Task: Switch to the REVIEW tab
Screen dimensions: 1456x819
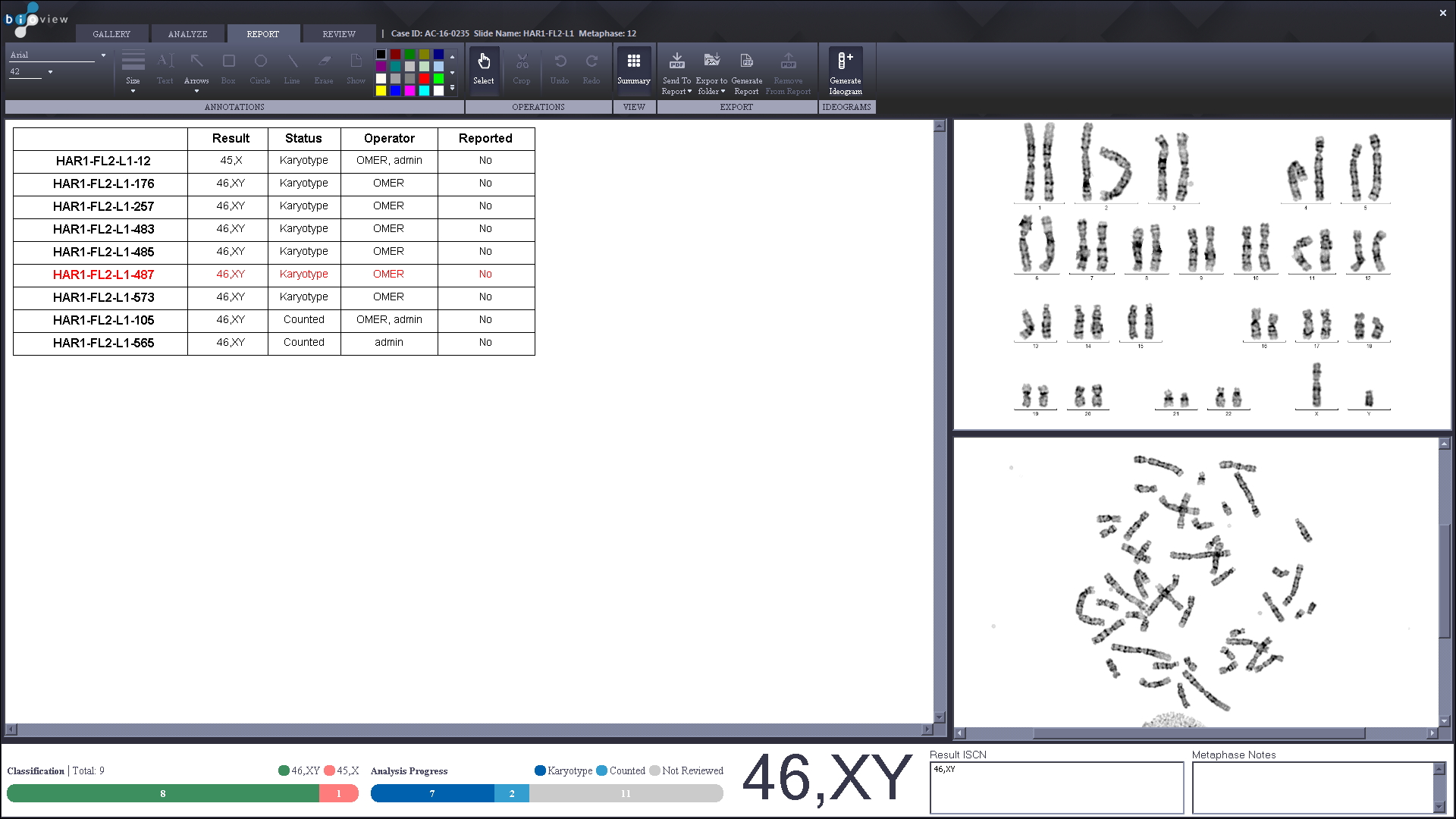Action: click(338, 34)
